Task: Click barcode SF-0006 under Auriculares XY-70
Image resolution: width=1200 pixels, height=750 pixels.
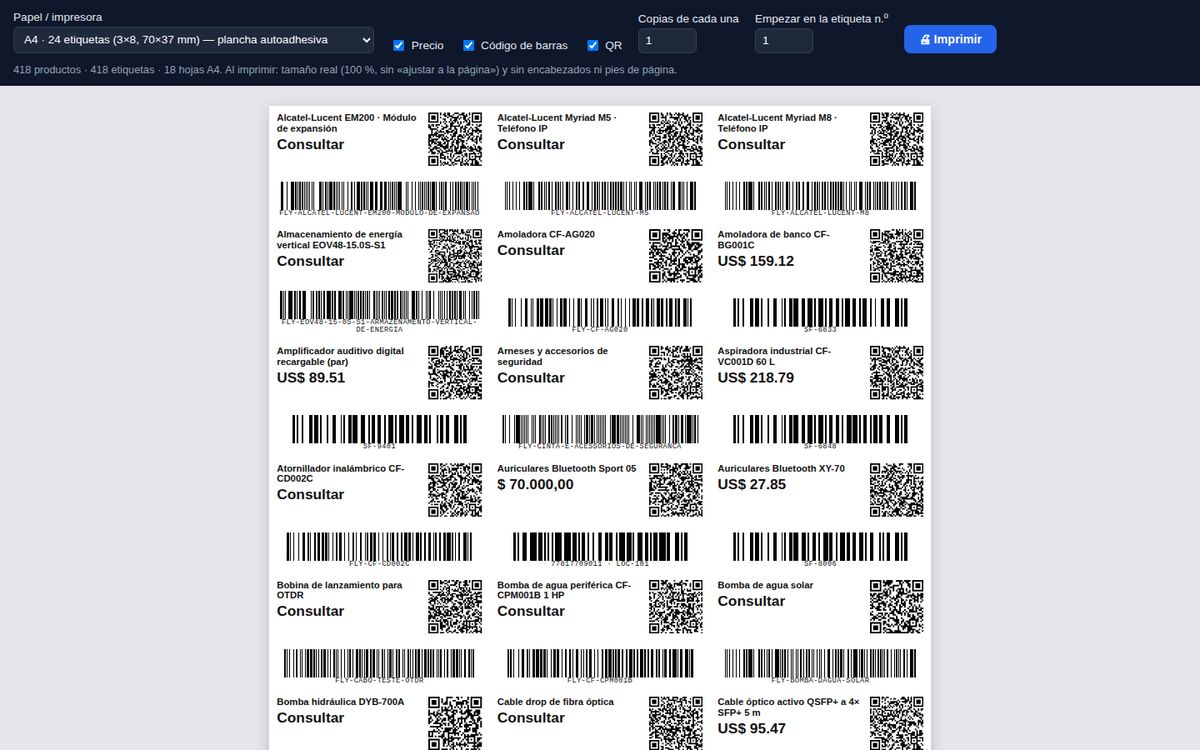Action: 820,549
